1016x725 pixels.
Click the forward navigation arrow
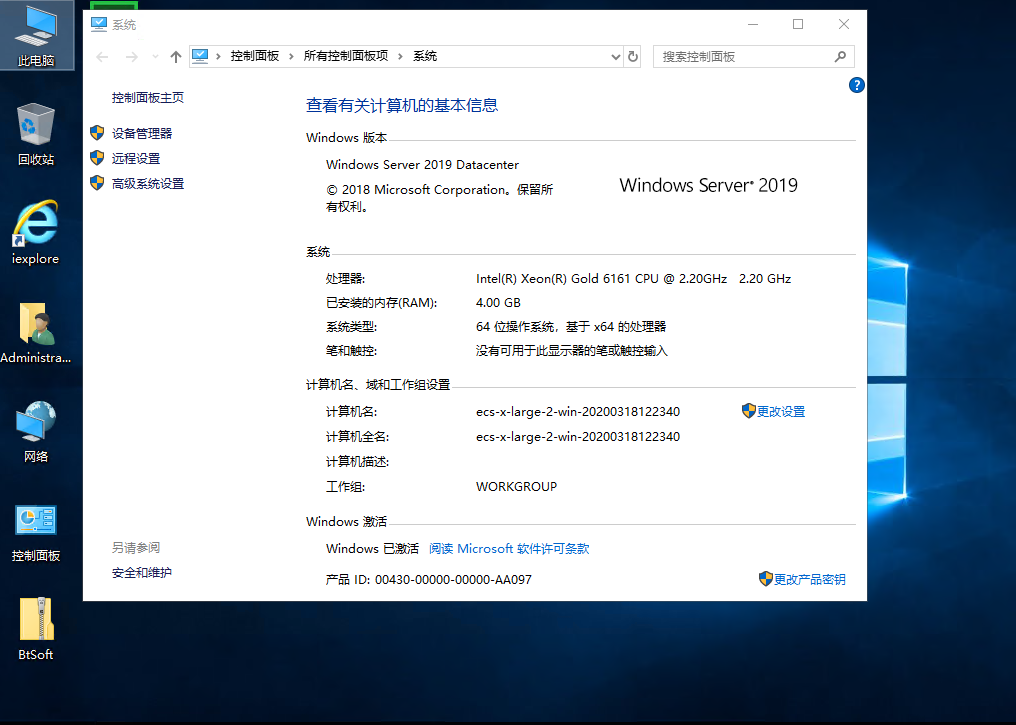(132, 57)
